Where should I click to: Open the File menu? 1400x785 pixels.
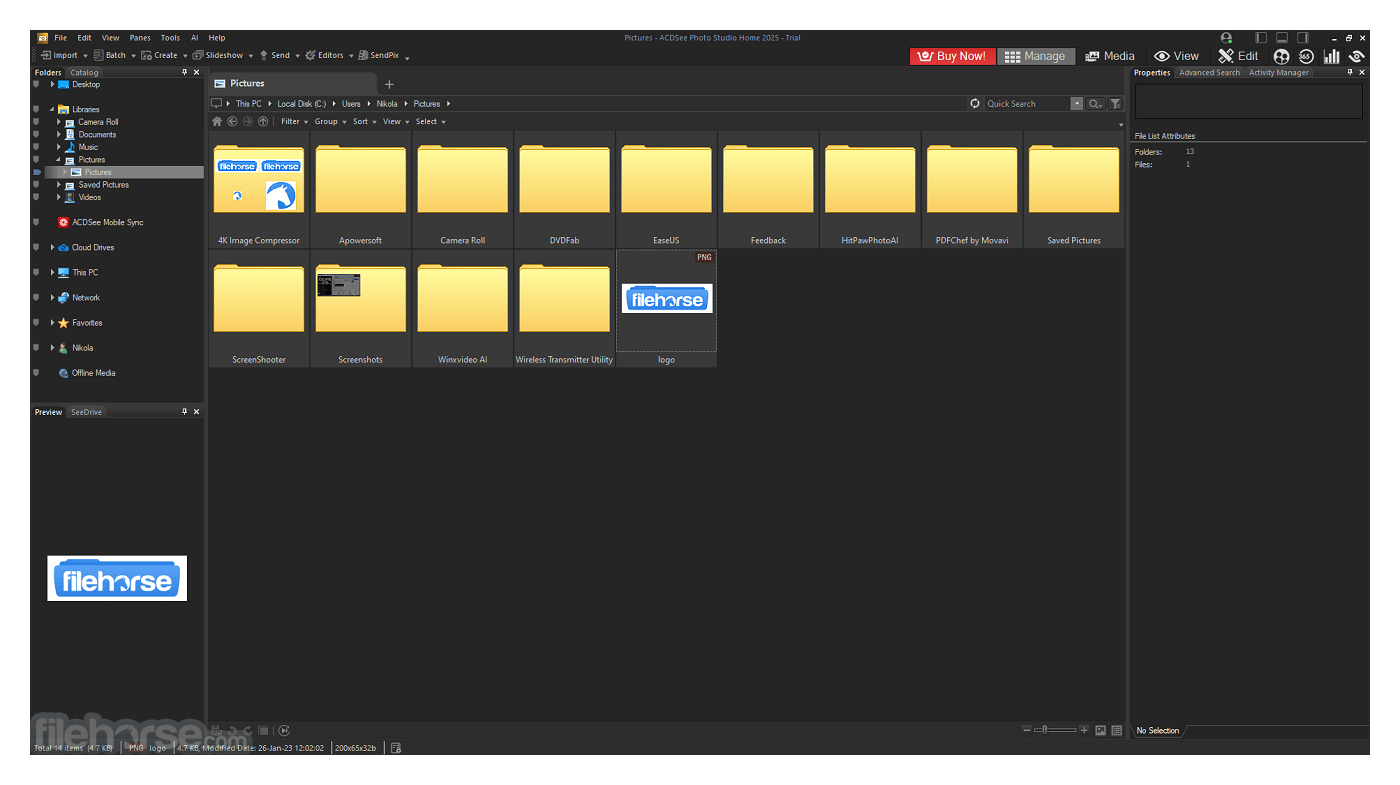[x=61, y=38]
